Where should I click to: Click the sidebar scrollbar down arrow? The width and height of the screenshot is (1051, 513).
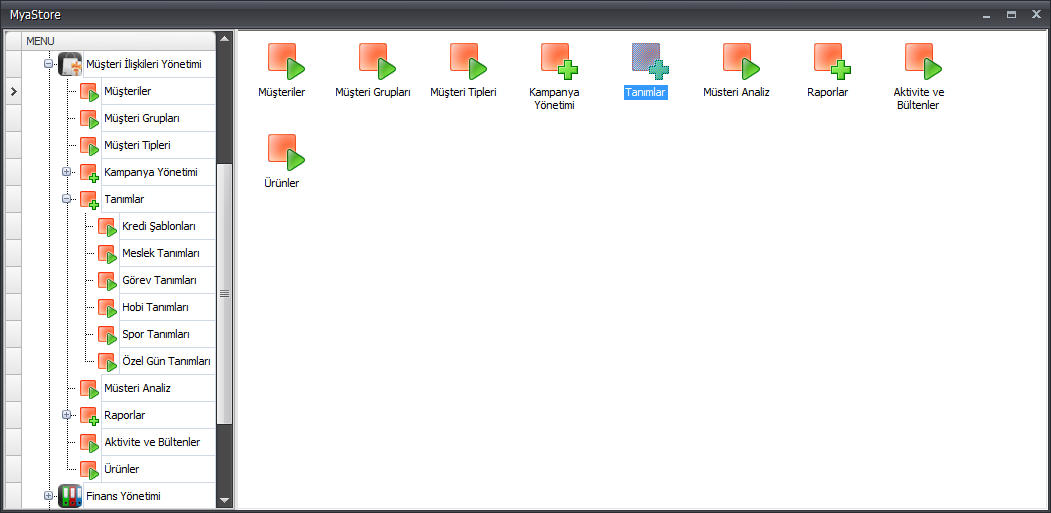coord(225,500)
